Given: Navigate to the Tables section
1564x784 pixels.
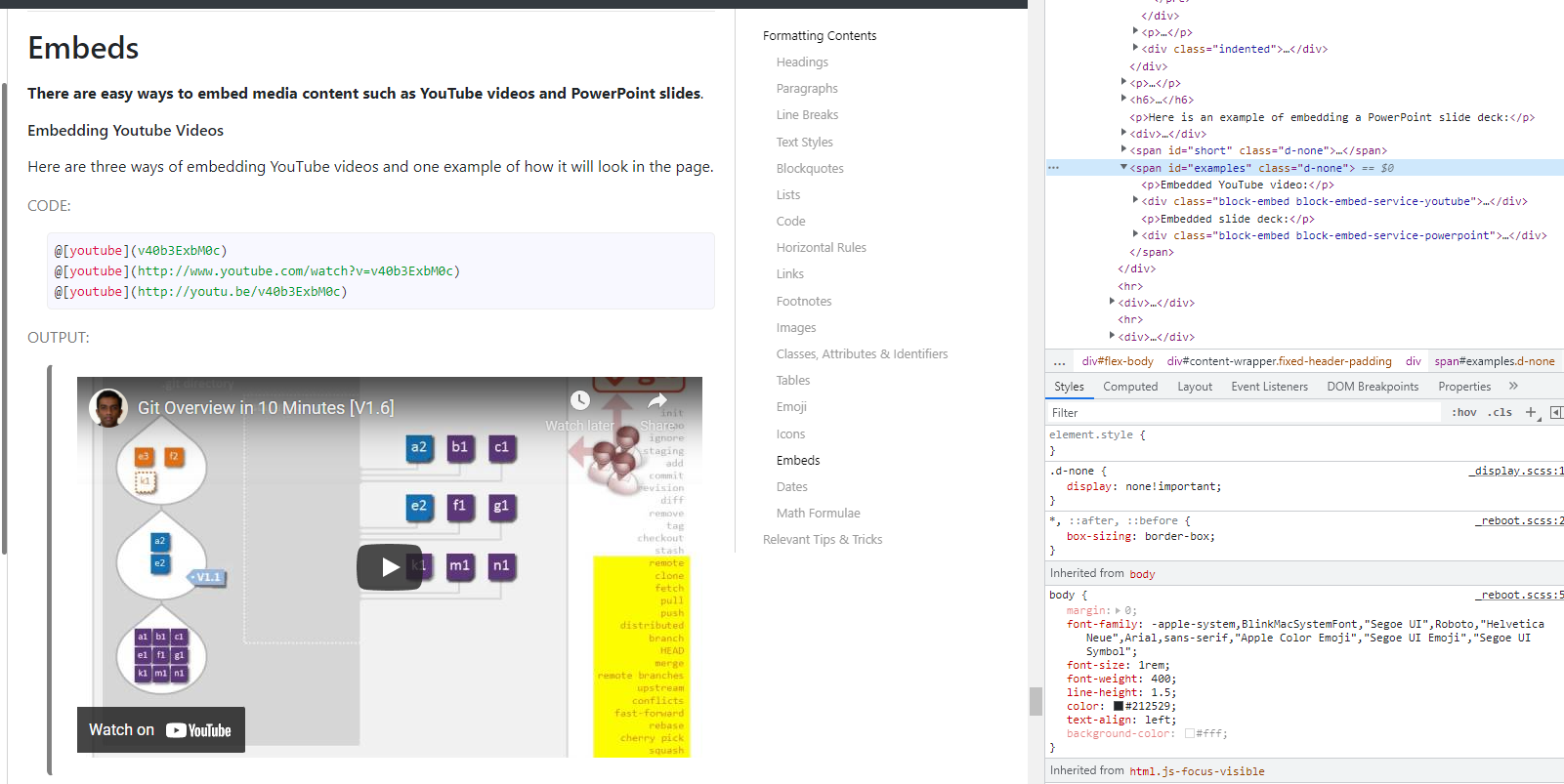Looking at the screenshot, I should 793,381.
